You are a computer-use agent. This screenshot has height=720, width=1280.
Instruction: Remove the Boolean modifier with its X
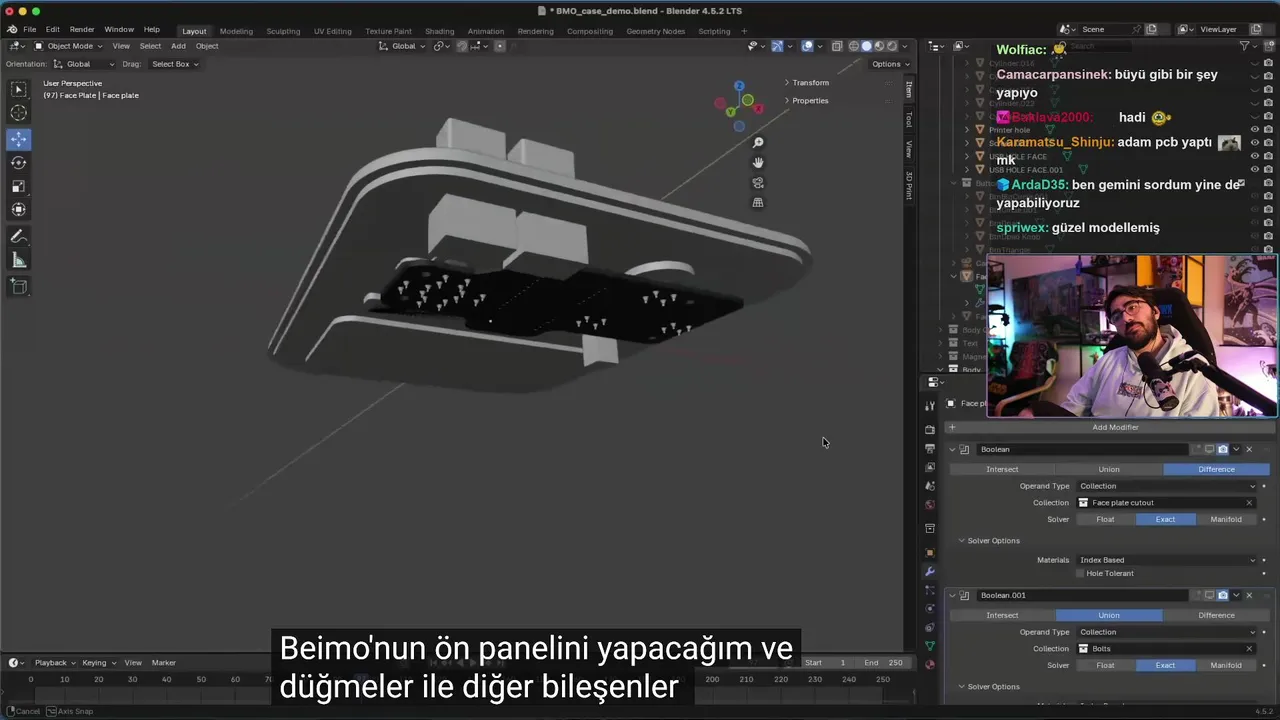[x=1249, y=449]
